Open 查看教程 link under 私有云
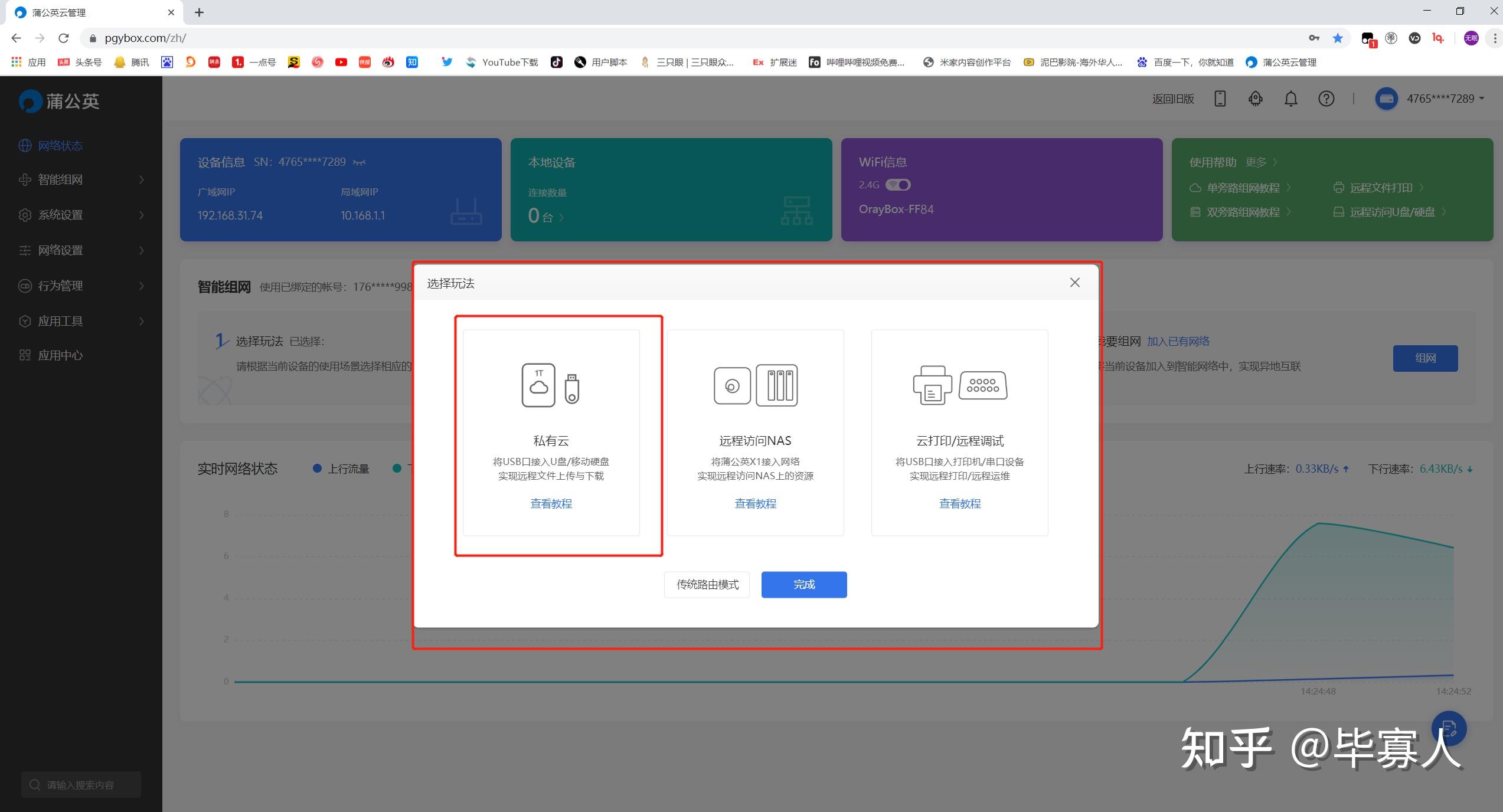This screenshot has width=1503, height=812. 551,503
